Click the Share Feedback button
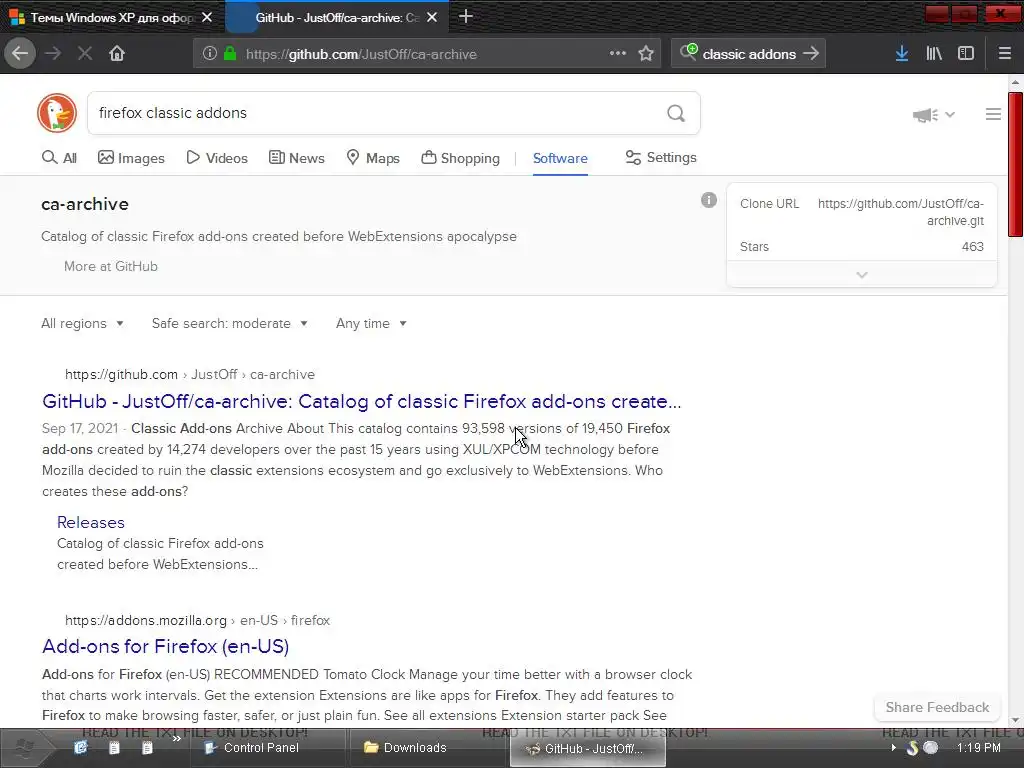1024x768 pixels. [937, 707]
